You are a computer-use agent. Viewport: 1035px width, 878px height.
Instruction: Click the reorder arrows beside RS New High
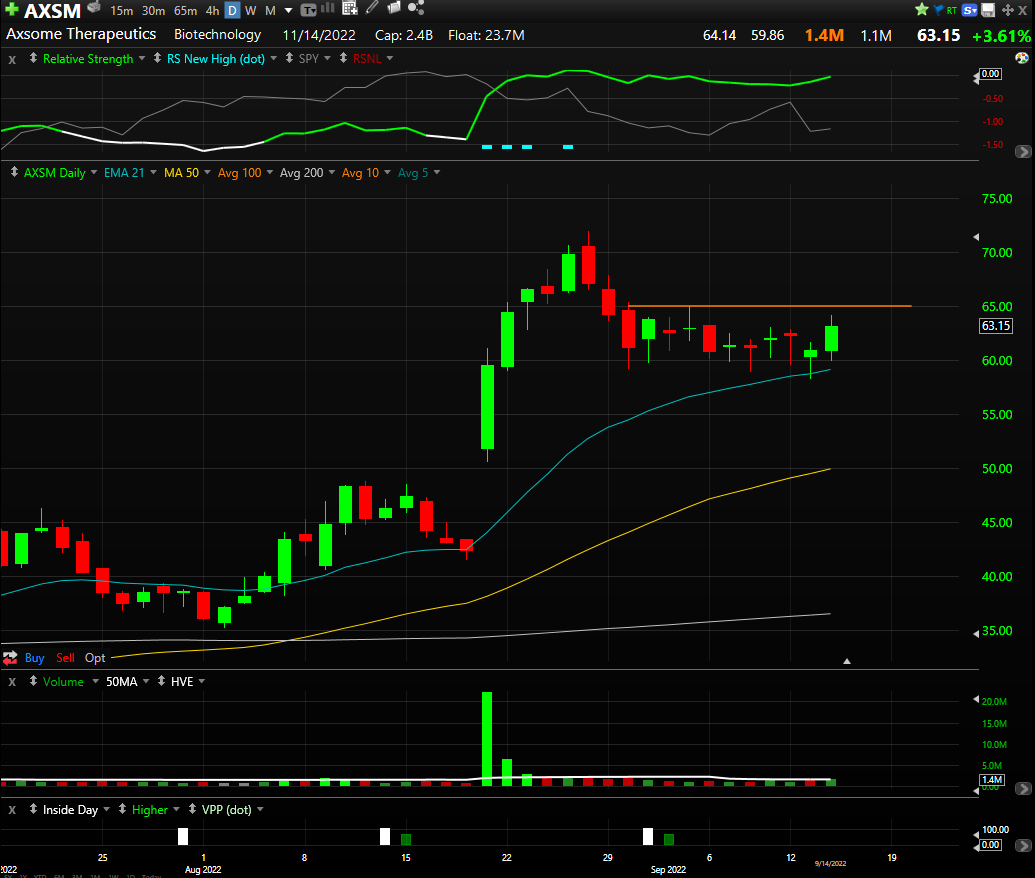click(x=157, y=58)
